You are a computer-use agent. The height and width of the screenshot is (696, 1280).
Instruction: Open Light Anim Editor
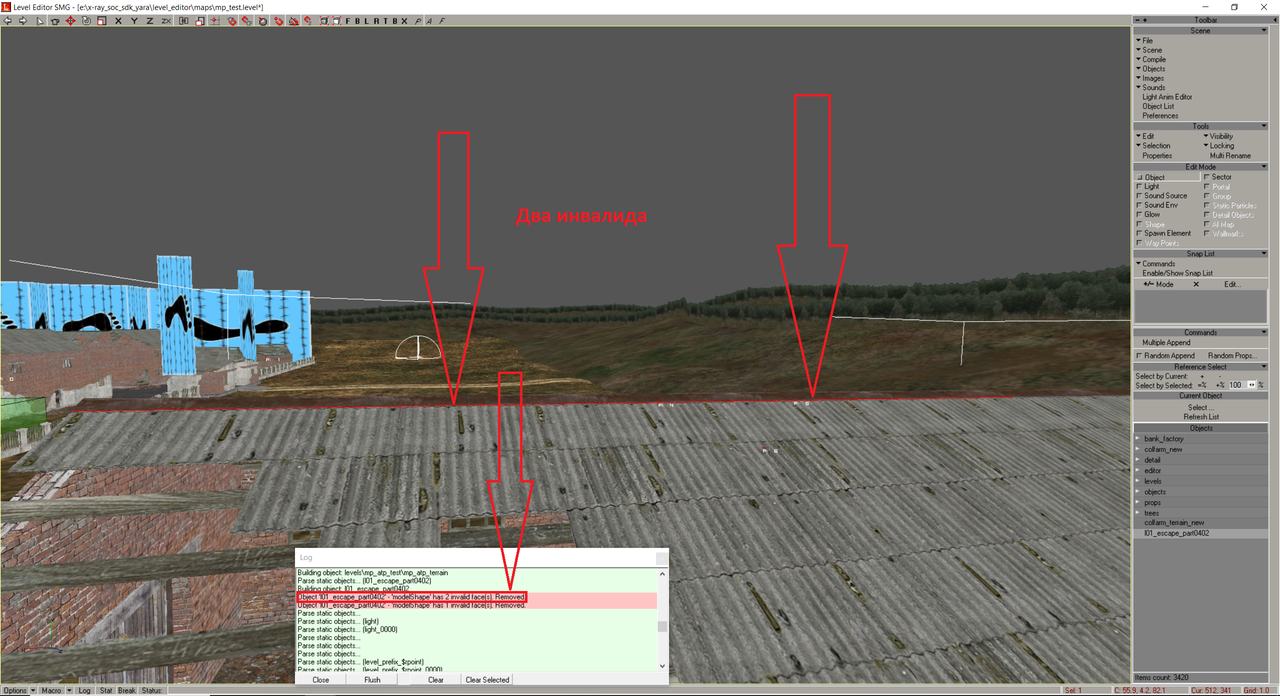pos(1167,97)
